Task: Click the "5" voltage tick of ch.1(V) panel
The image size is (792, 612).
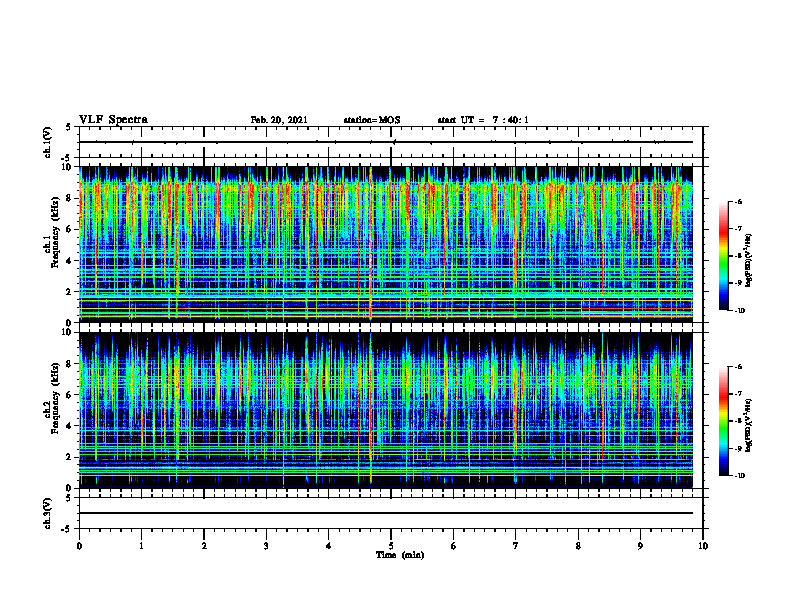Action: point(69,127)
